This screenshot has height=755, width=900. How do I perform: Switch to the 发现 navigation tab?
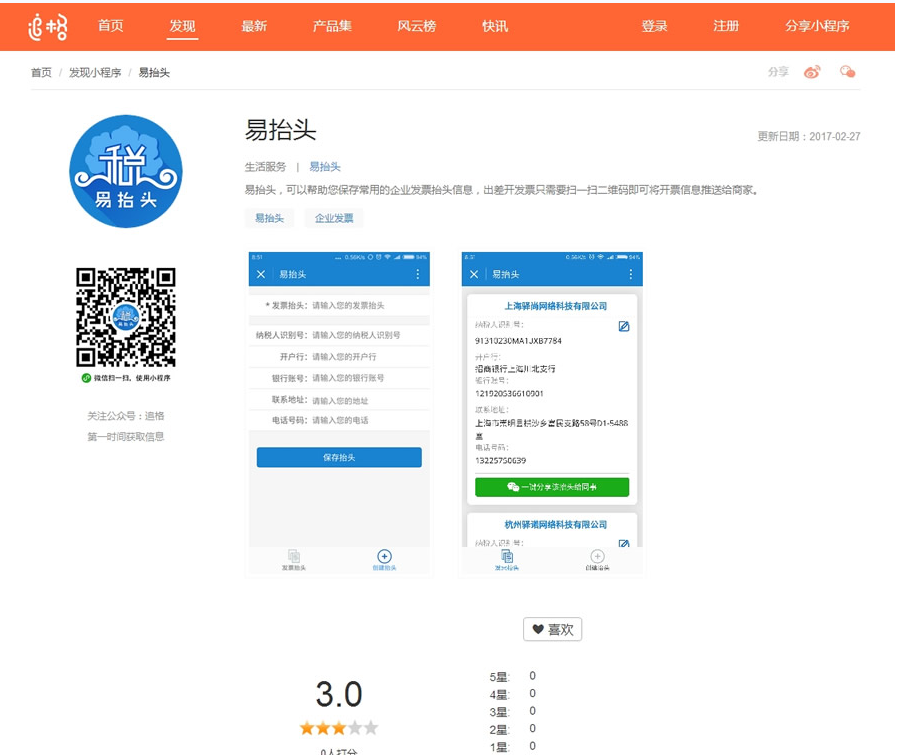182,26
